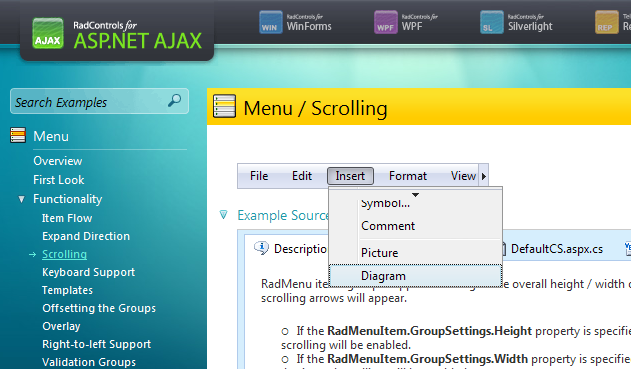631x369 pixels.
Task: Click the Menu heading in sidebar
Action: click(x=51, y=136)
